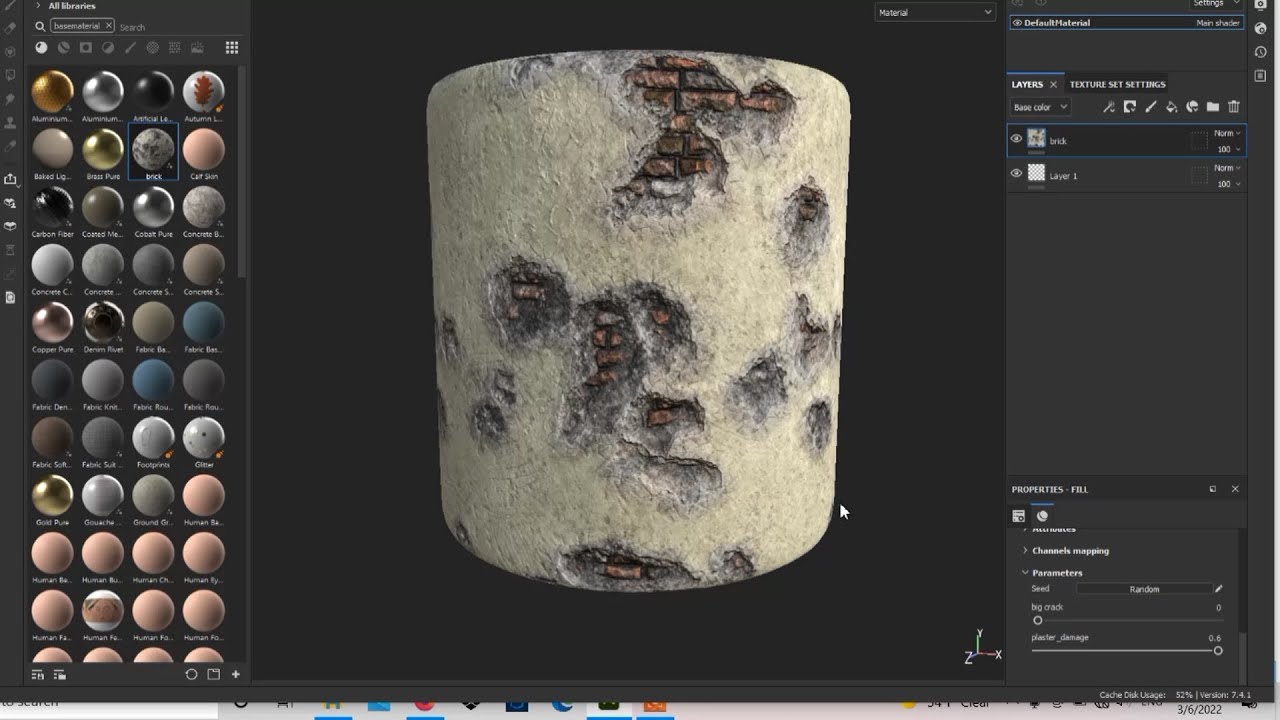Click the add mask icon in Layers toolbar
Screen dimensions: 1280x720
pos(1130,107)
